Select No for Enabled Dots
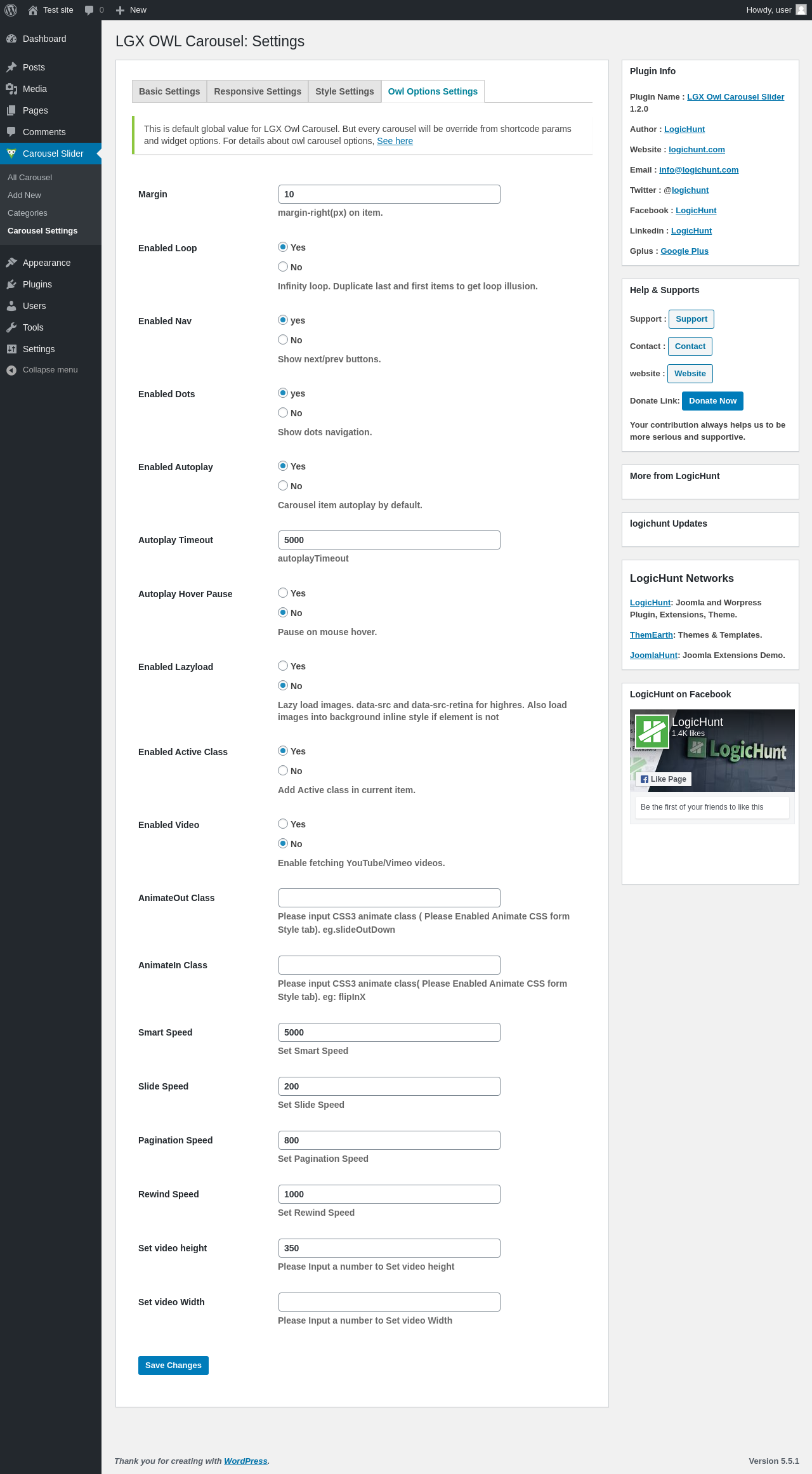 click(283, 412)
